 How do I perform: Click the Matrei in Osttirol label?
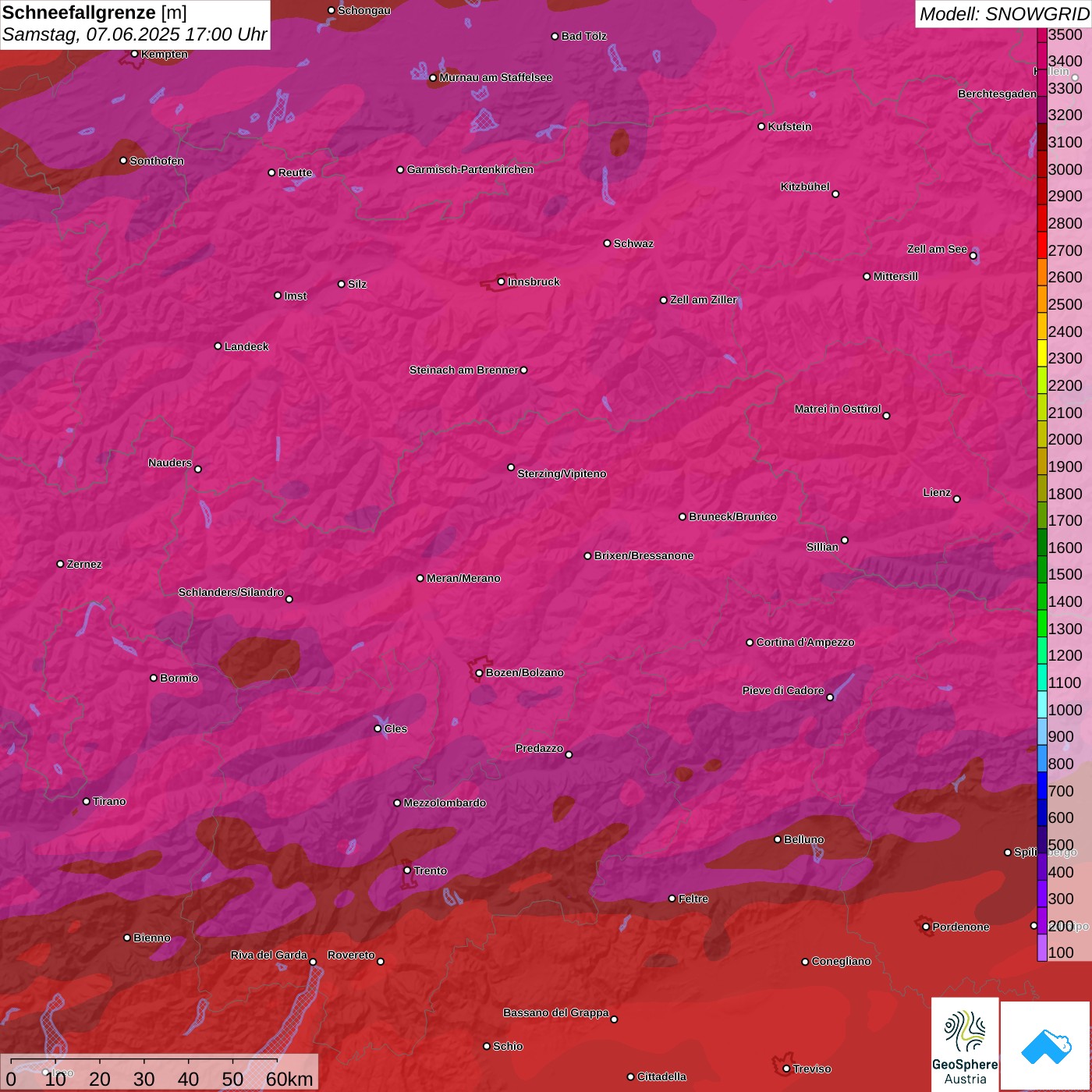click(838, 409)
